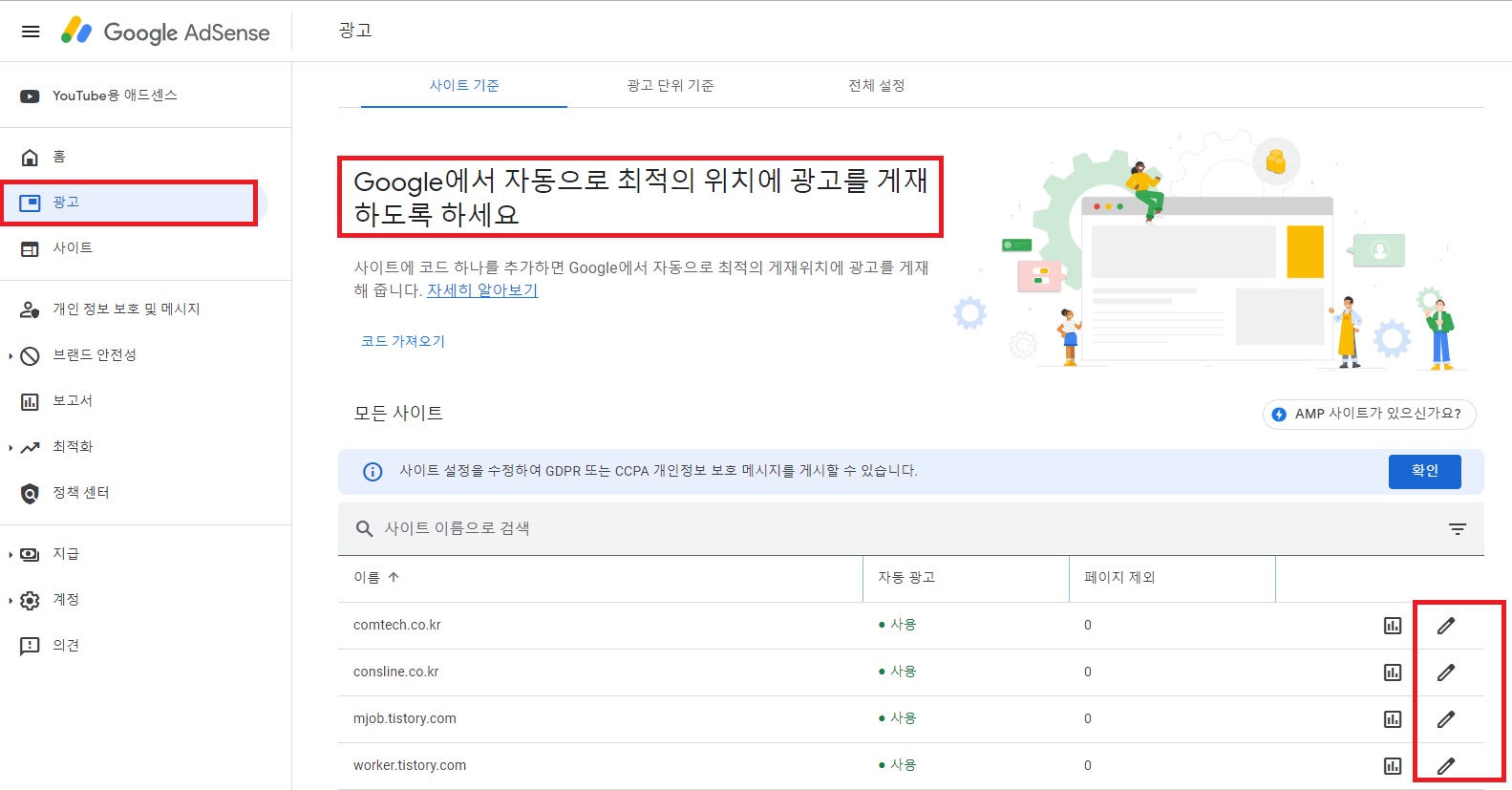Click the 보고서 chart icon in sidebar
The image size is (1512, 790).
tap(30, 401)
